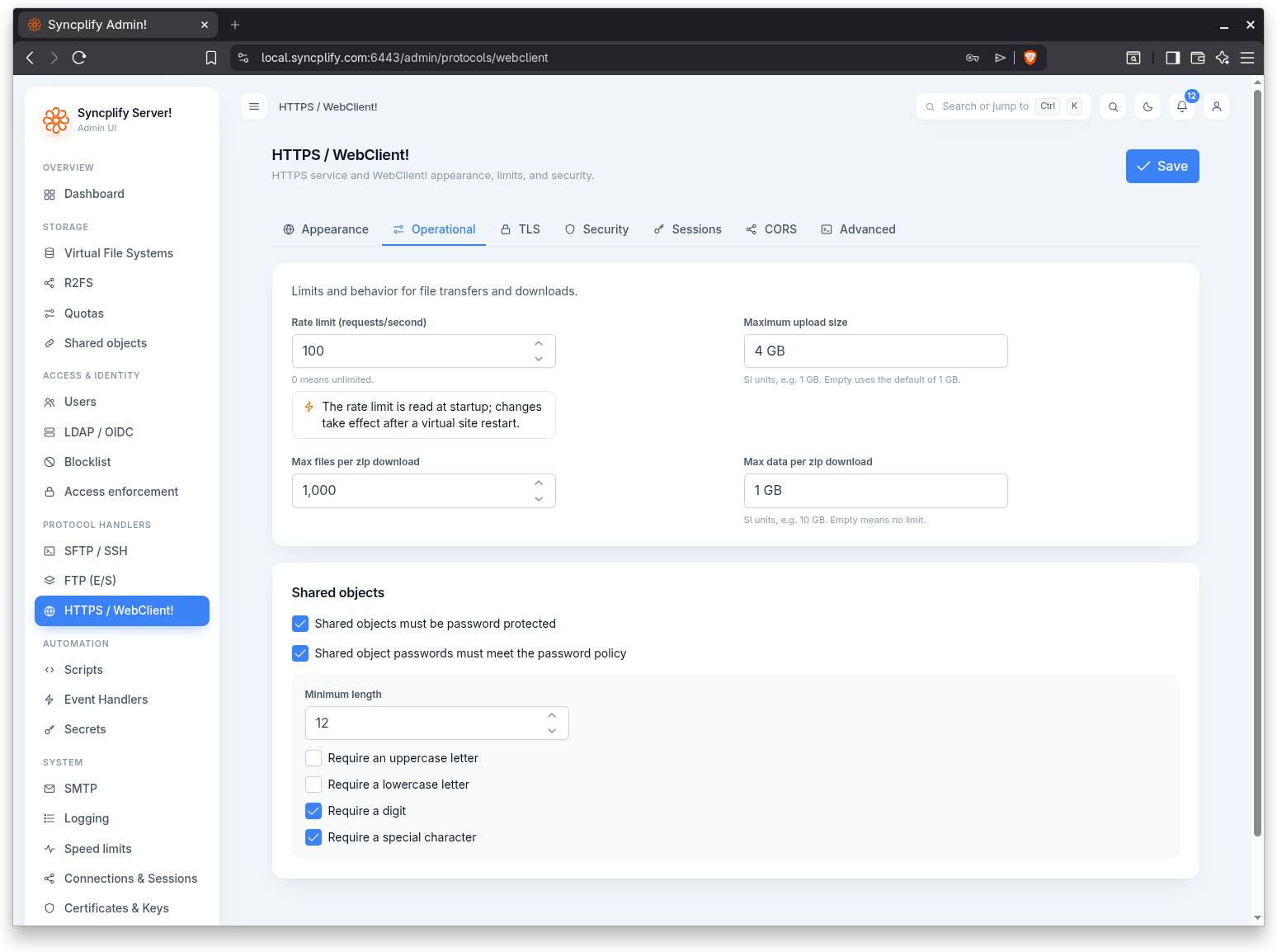Viewport: 1277px width, 952px height.
Task: Increase max files per zip download
Action: [x=539, y=483]
